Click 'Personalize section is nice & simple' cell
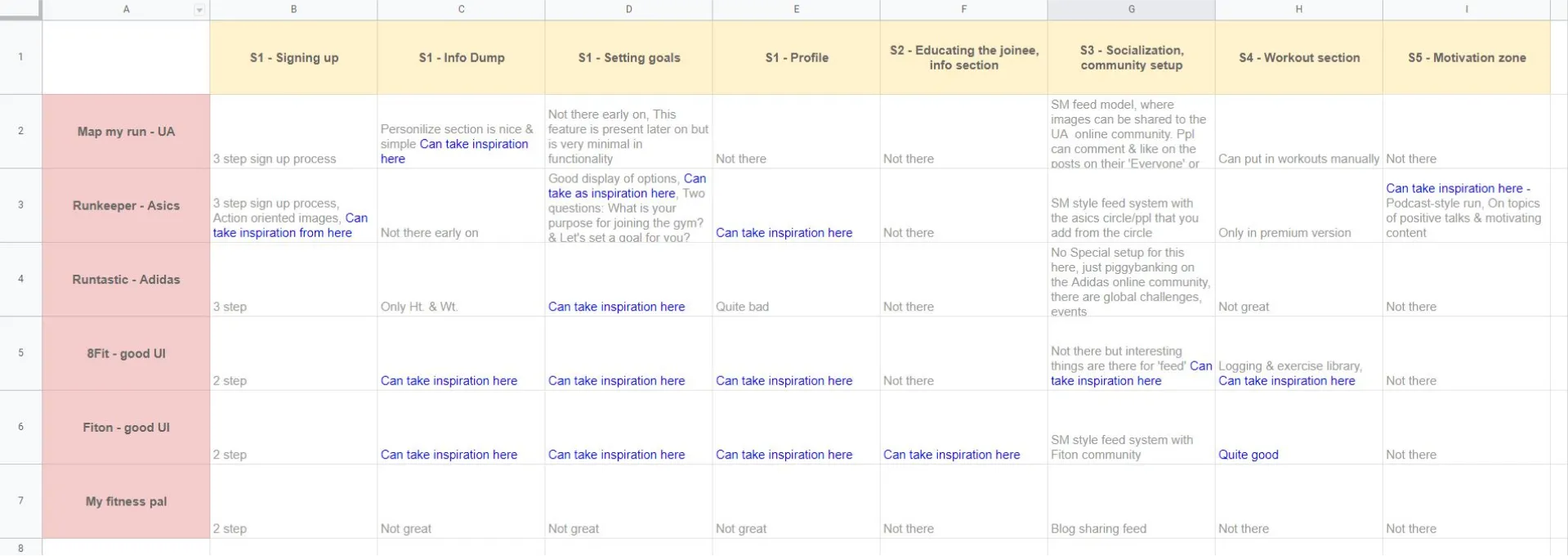The image size is (1568, 556). tap(461, 132)
